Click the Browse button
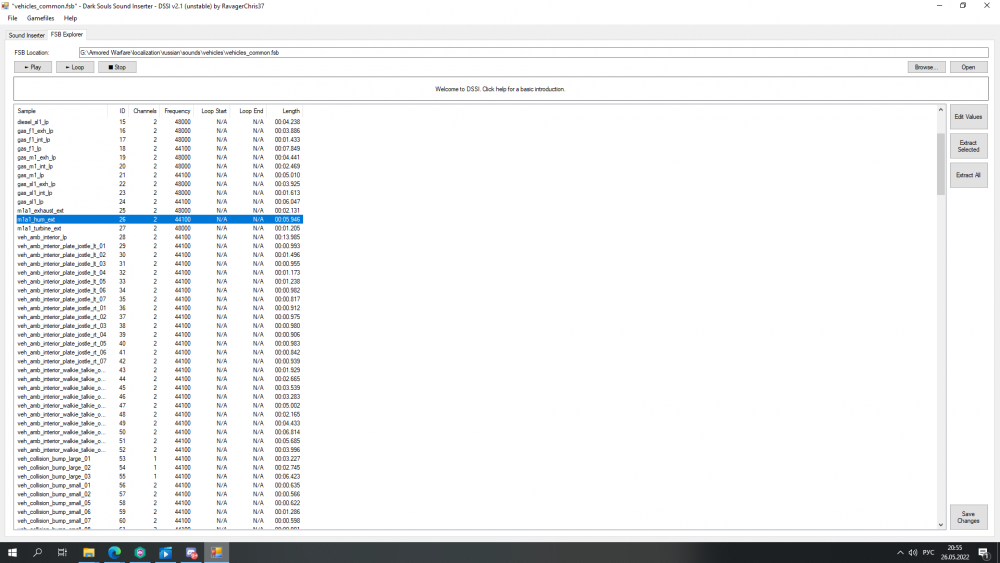This screenshot has height=563, width=1000. coord(926,67)
